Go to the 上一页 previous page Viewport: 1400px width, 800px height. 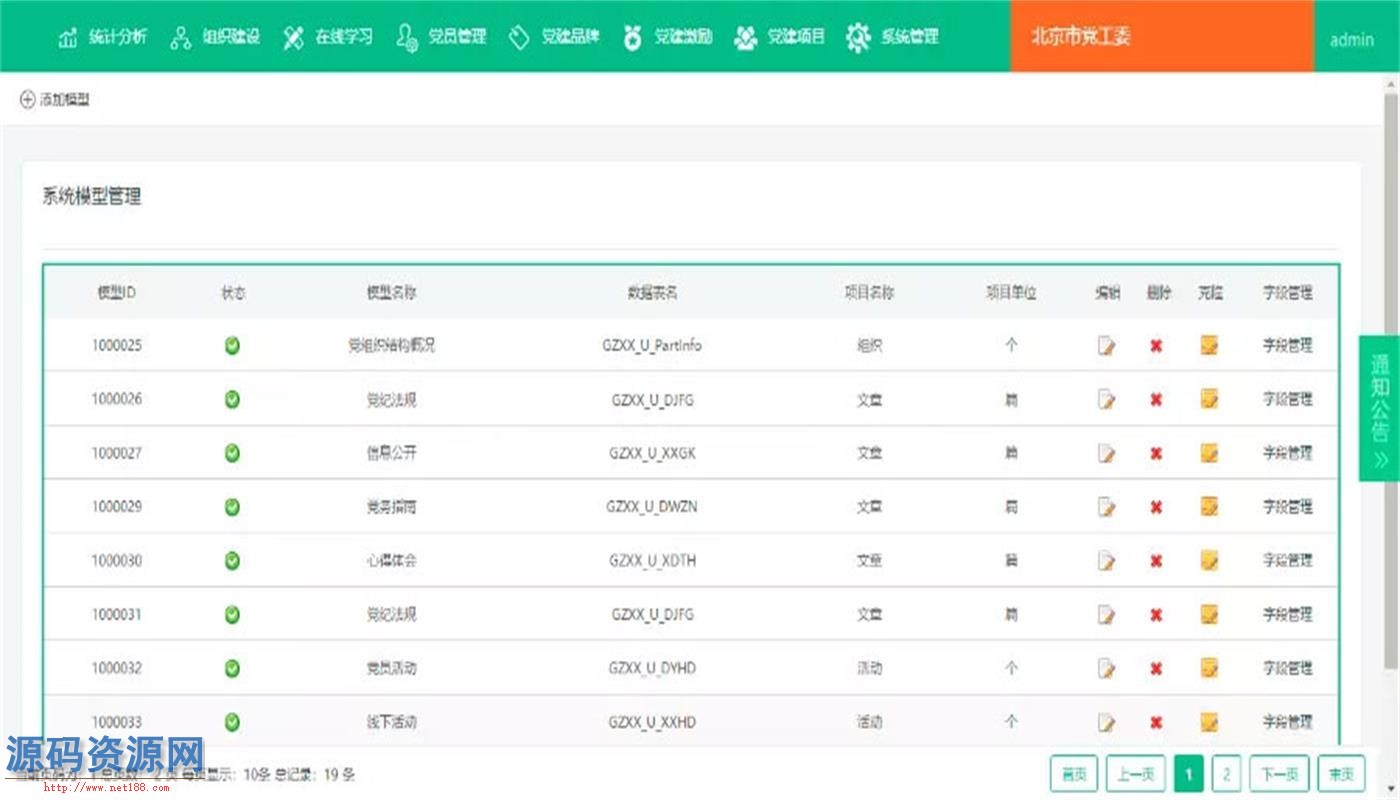coord(1136,774)
